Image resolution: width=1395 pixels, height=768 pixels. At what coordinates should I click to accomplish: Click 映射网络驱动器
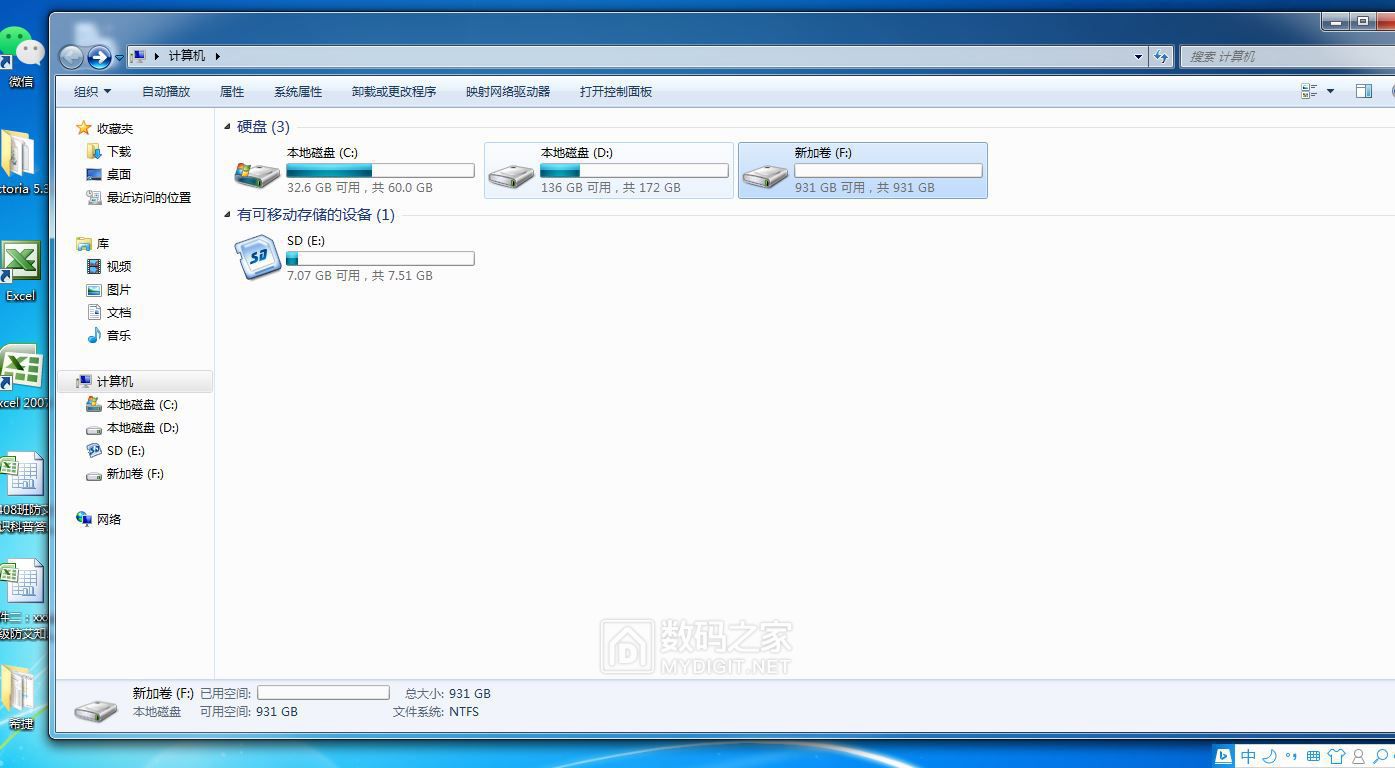(508, 91)
